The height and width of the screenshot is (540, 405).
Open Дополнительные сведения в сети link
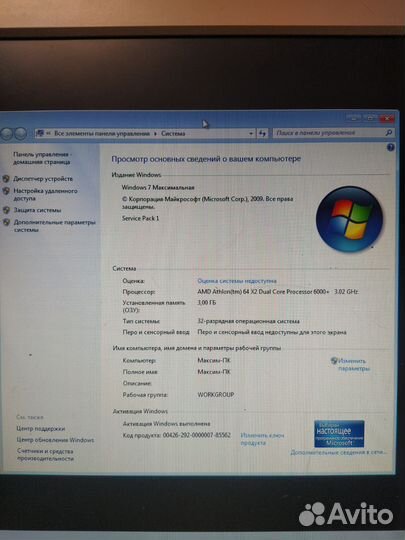pos(338,452)
